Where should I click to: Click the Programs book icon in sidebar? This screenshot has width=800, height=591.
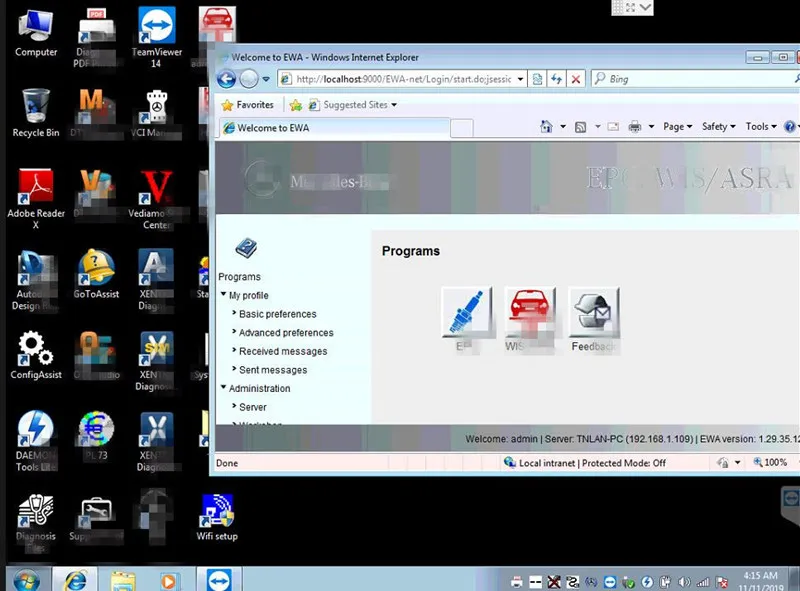(246, 248)
